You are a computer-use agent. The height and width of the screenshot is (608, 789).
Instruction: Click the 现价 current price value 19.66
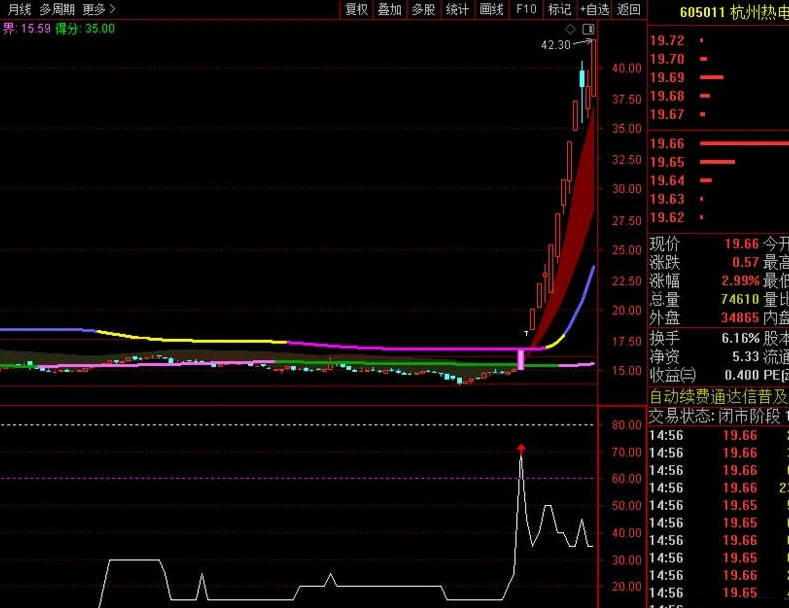click(742, 244)
